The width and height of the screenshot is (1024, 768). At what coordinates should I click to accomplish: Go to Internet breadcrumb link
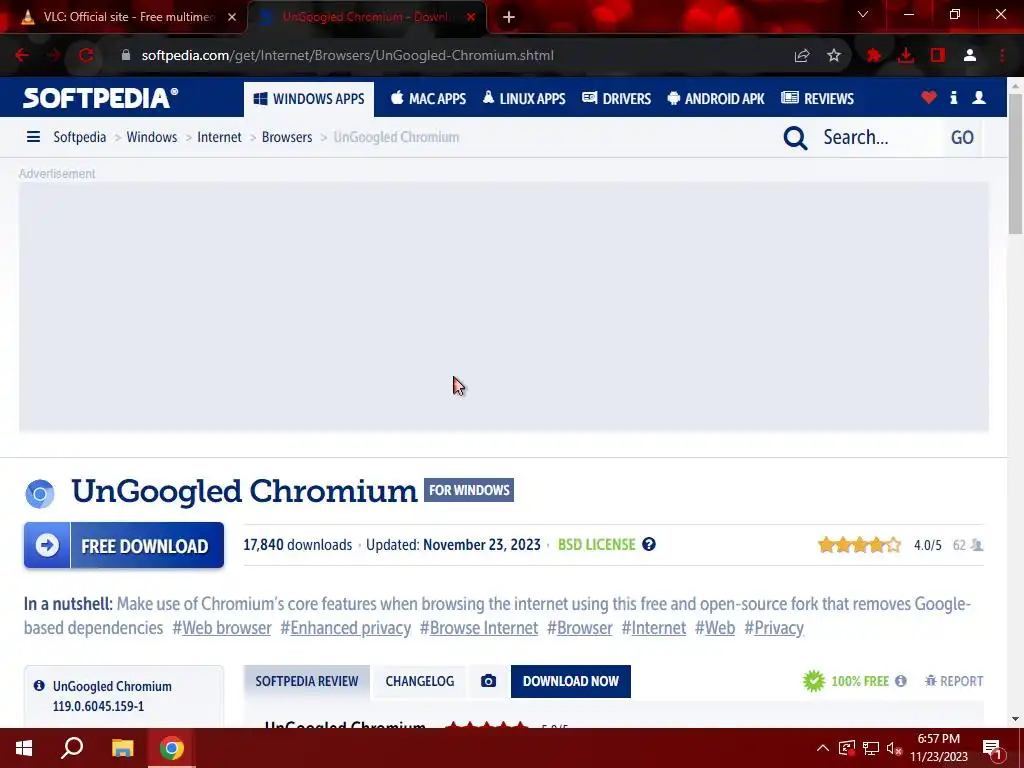(x=219, y=137)
